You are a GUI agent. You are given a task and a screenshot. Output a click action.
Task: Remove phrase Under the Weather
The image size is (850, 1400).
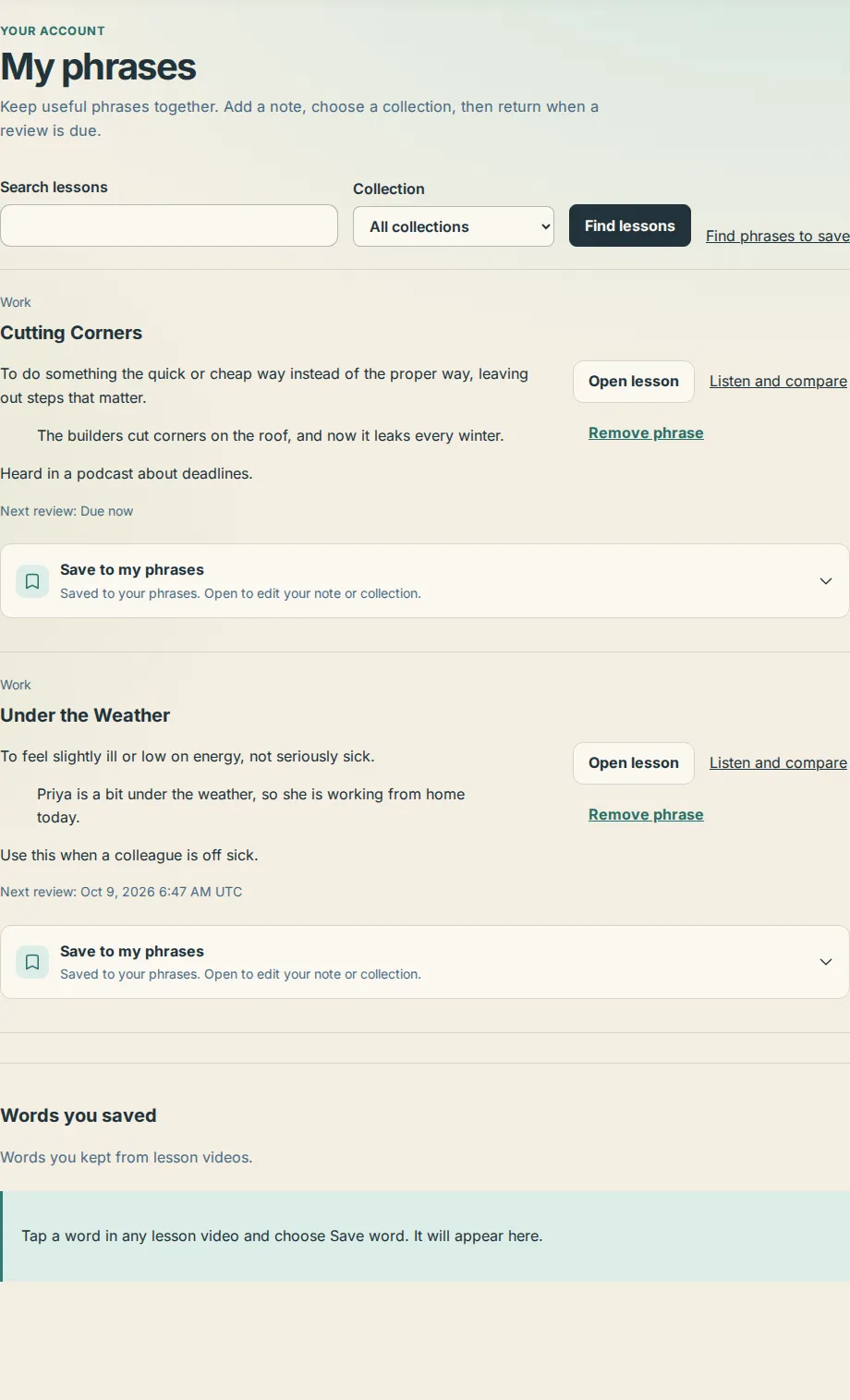click(x=646, y=814)
